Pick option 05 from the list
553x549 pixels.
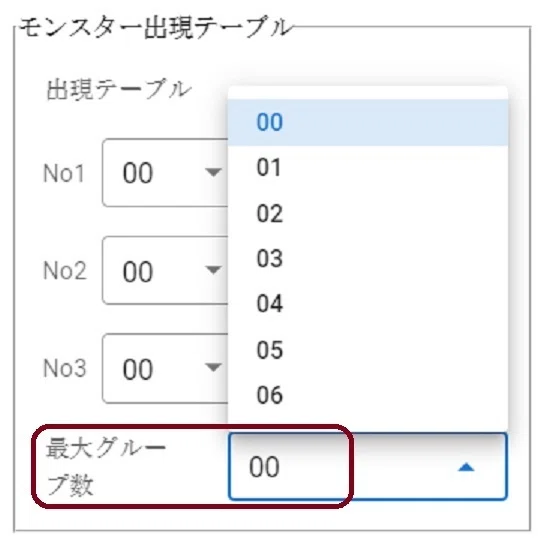pos(368,350)
